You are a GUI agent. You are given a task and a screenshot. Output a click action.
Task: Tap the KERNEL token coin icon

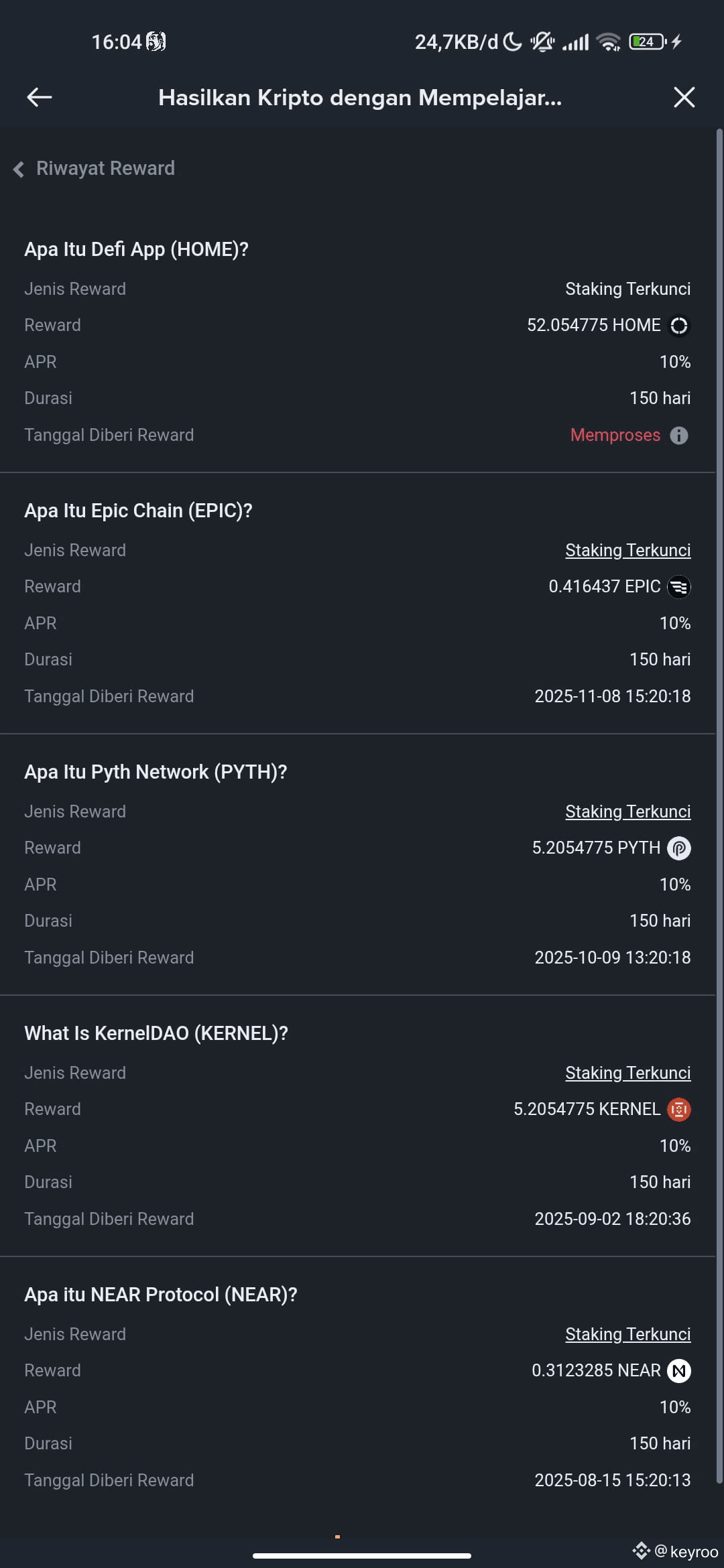[679, 1110]
